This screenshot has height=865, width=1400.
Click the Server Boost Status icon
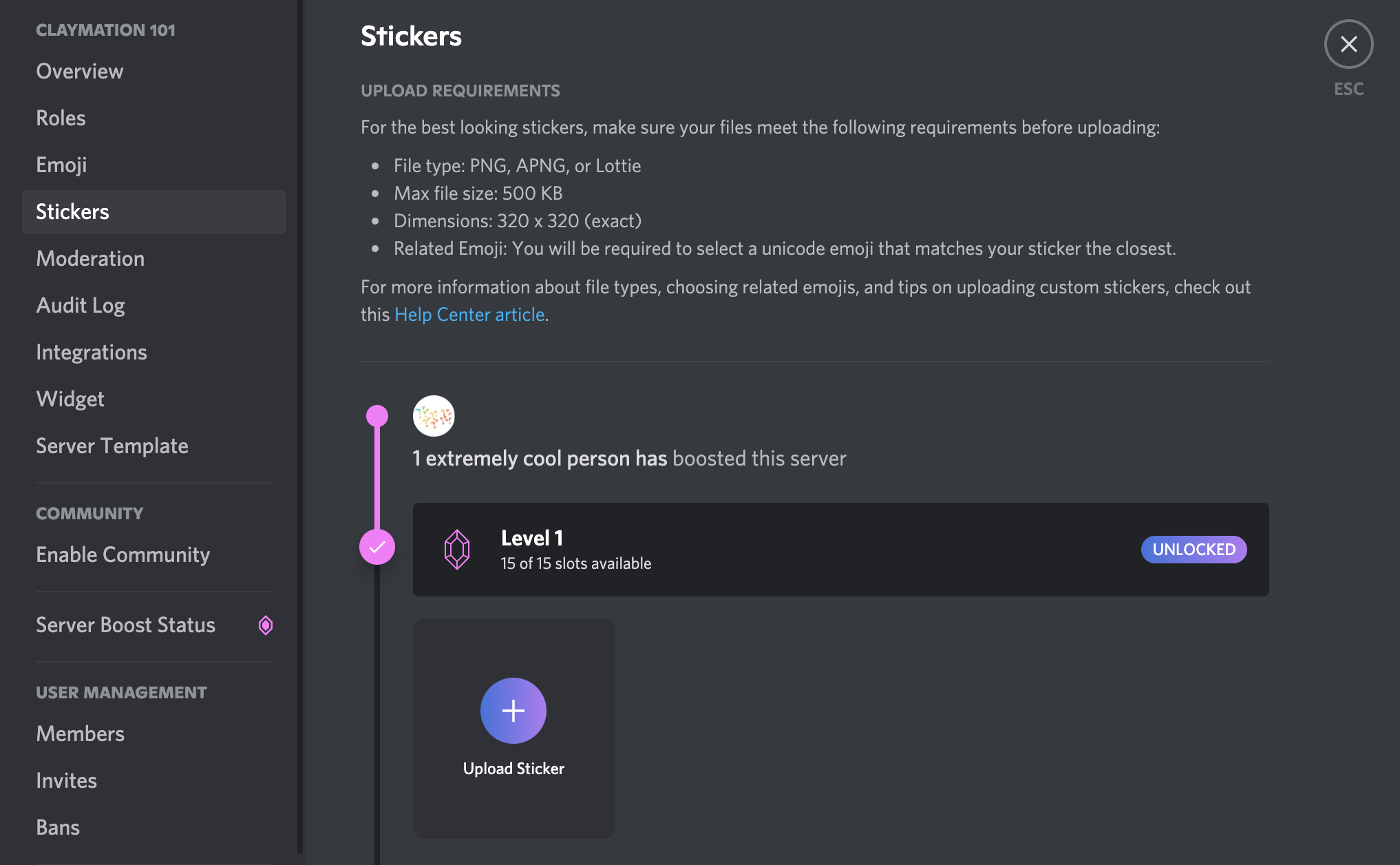[x=264, y=624]
